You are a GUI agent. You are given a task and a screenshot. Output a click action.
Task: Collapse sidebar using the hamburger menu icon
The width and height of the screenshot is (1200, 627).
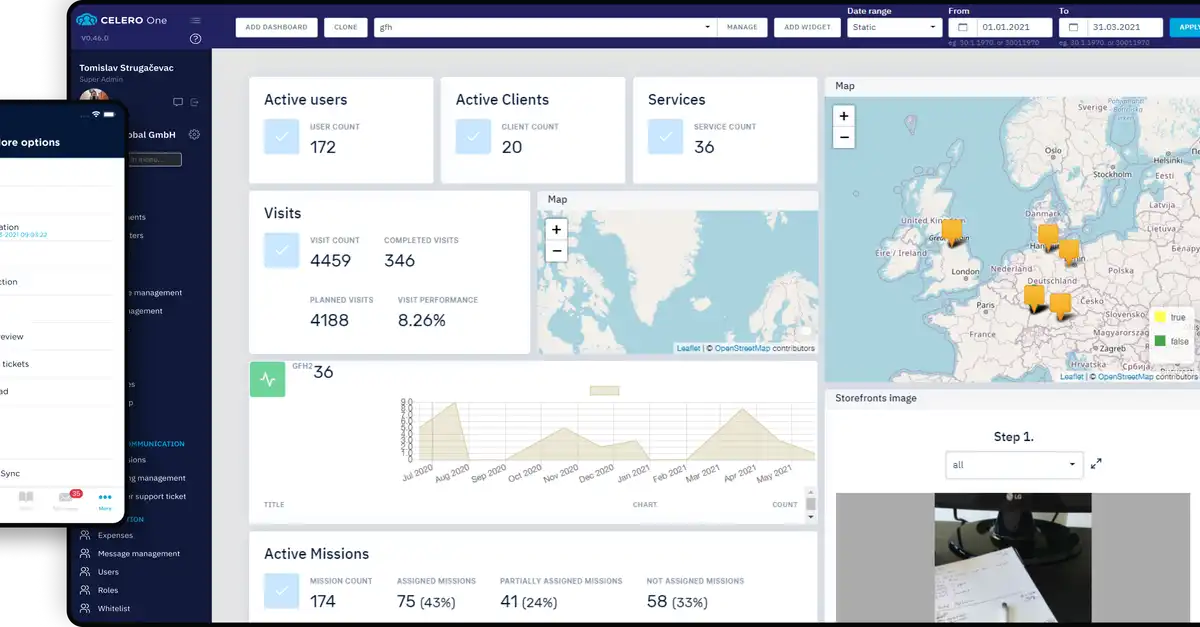[x=195, y=20]
